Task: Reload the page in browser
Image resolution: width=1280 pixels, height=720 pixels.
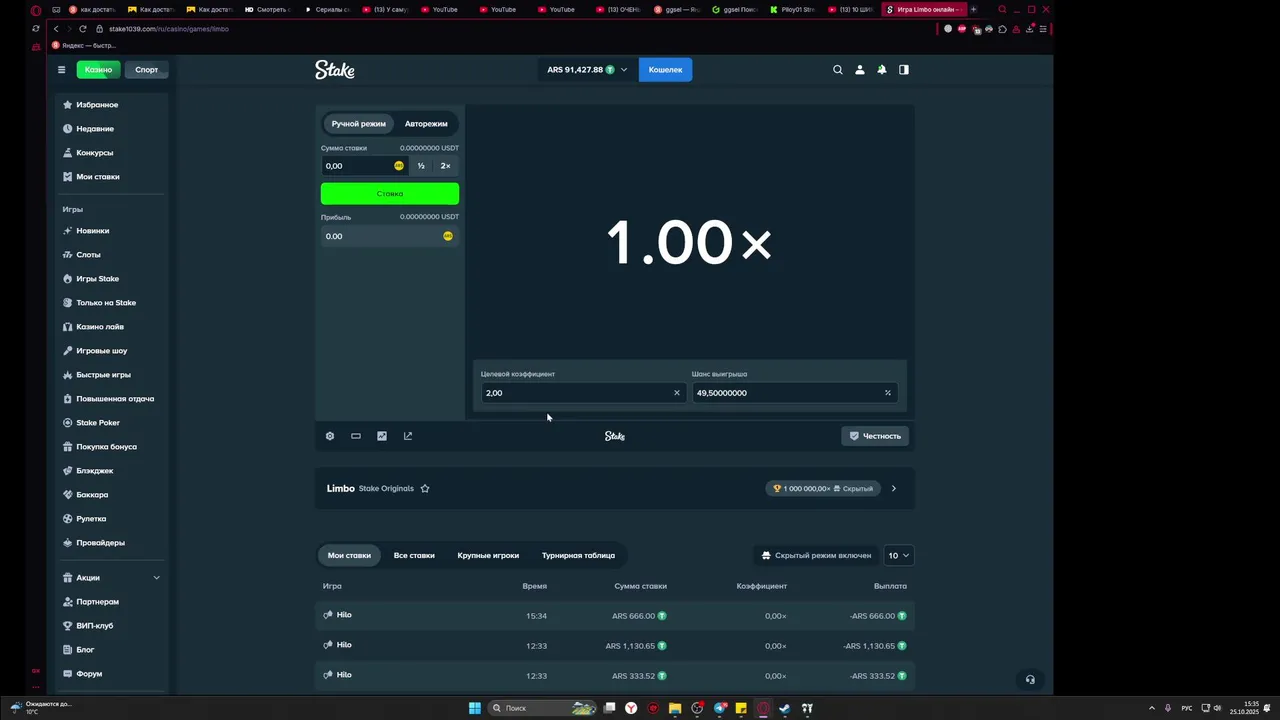Action: coord(82,29)
